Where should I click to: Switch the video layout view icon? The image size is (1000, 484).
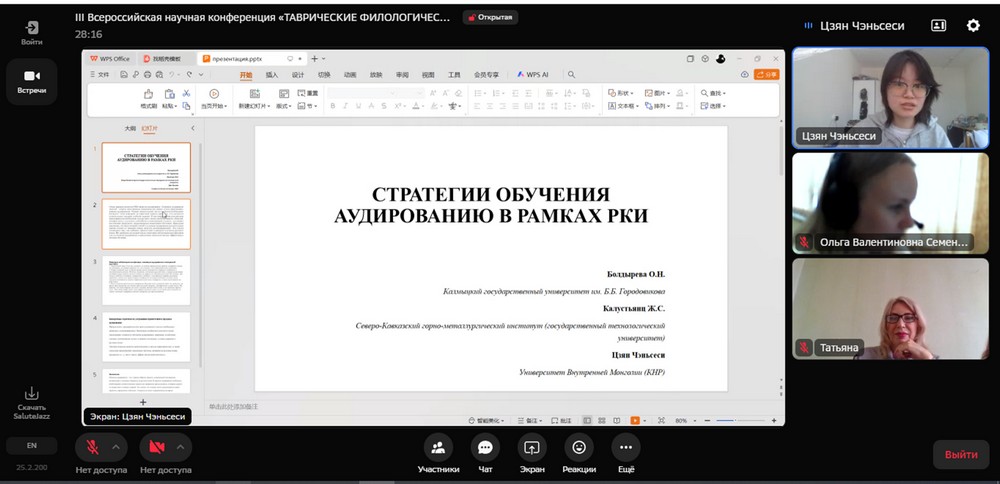coord(938,26)
